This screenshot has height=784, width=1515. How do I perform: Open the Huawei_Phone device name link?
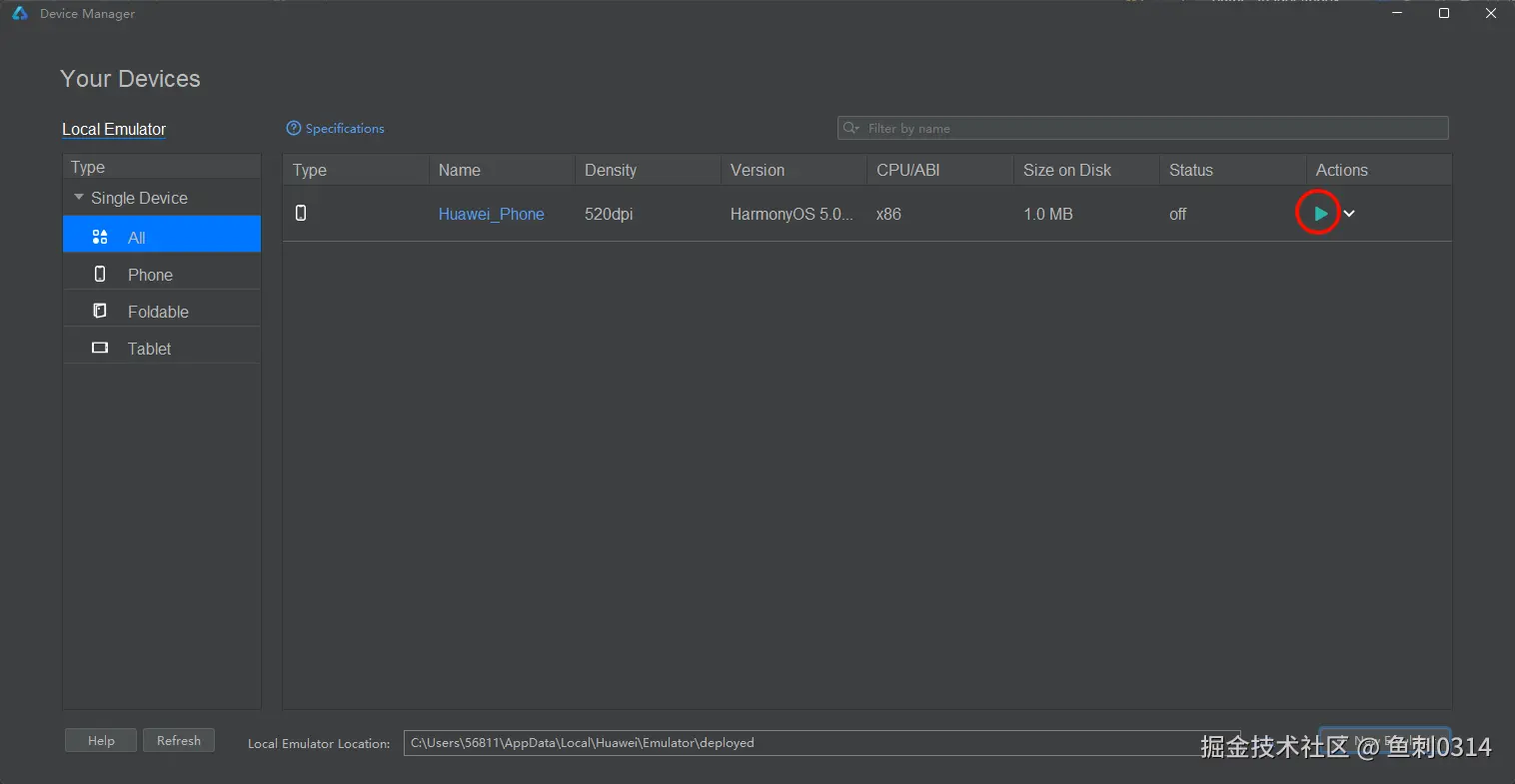(x=492, y=214)
